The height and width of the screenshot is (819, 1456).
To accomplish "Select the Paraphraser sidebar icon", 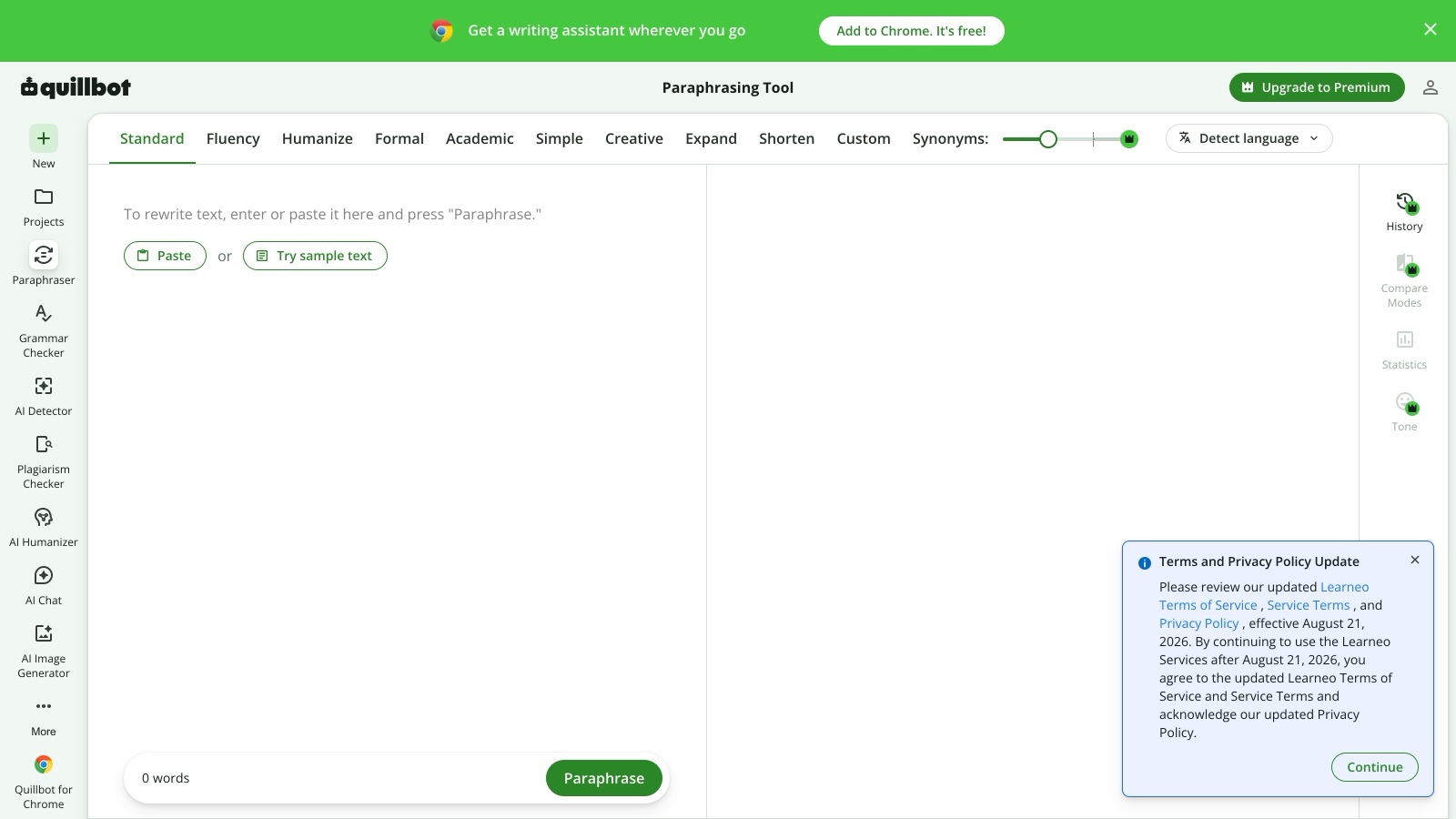I will click(x=44, y=255).
